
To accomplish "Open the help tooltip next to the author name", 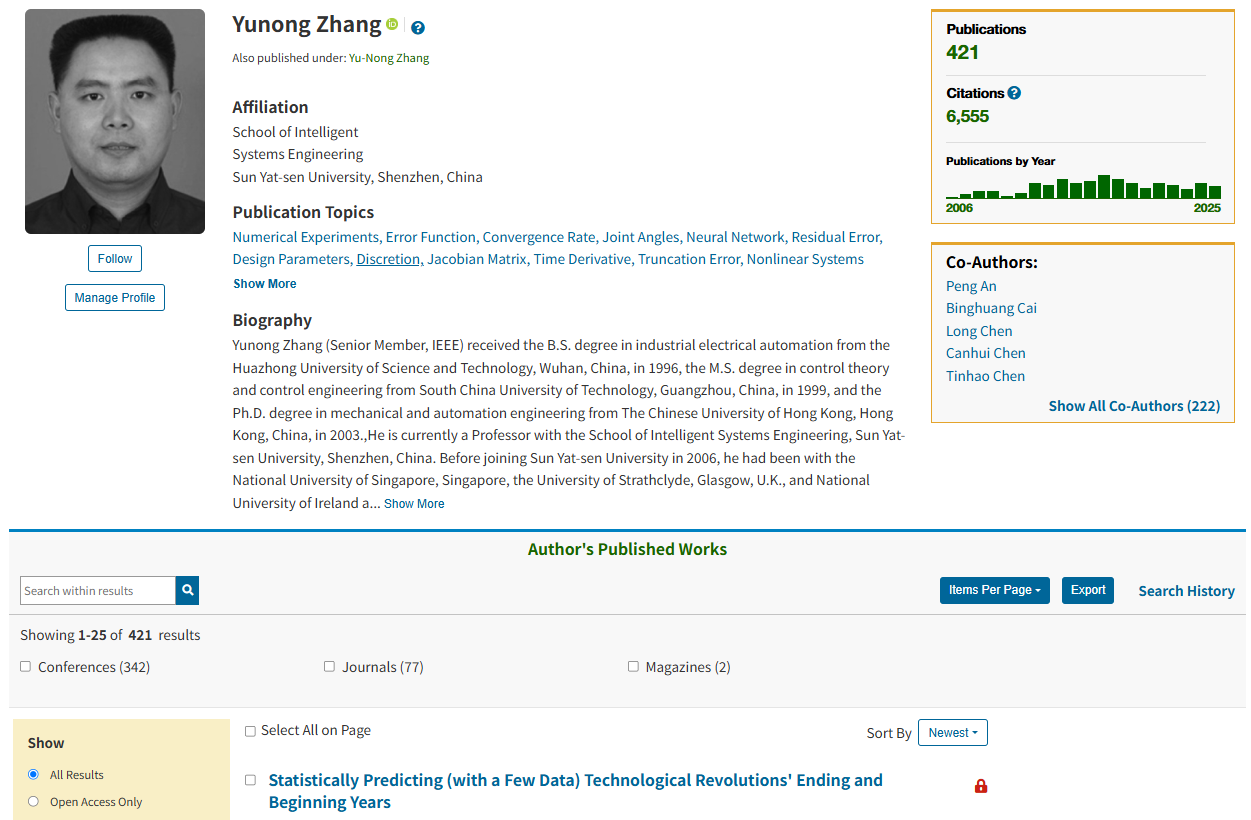I will click(x=417, y=27).
